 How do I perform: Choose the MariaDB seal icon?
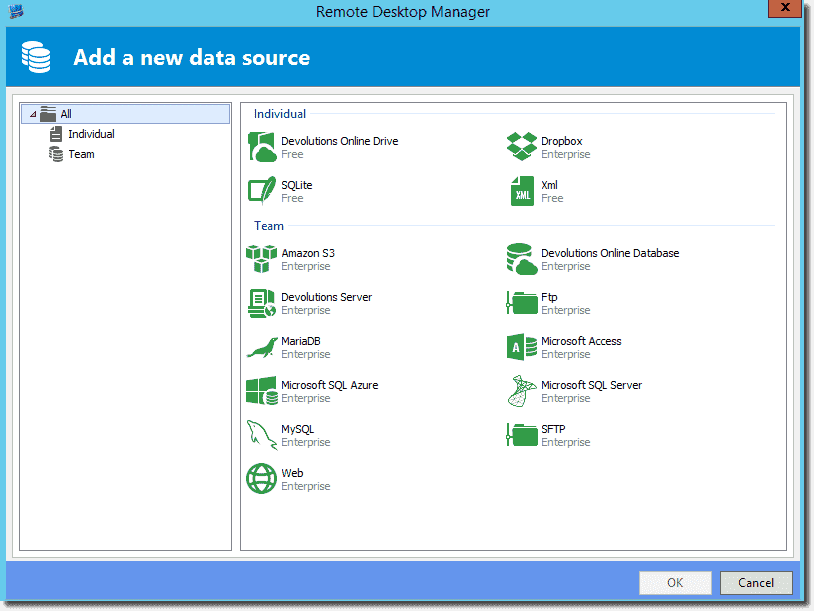click(x=262, y=347)
